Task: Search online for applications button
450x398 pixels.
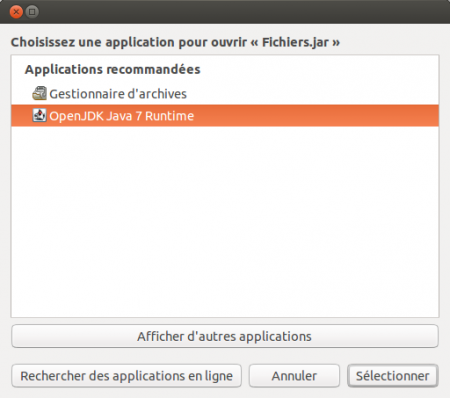Action: (126, 376)
